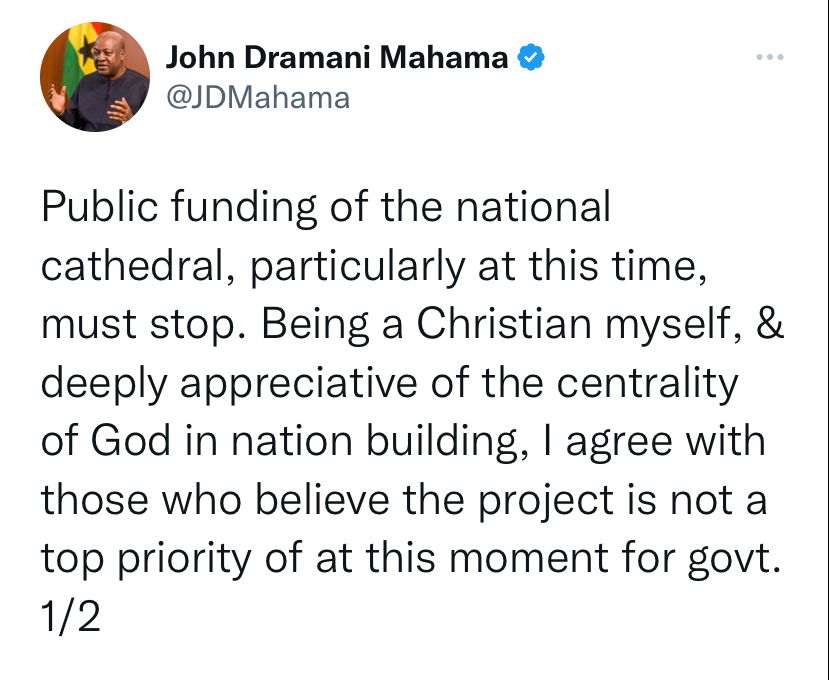Click the word 'govt.' ending the tweet
The width and height of the screenshot is (829, 680).
(x=734, y=558)
